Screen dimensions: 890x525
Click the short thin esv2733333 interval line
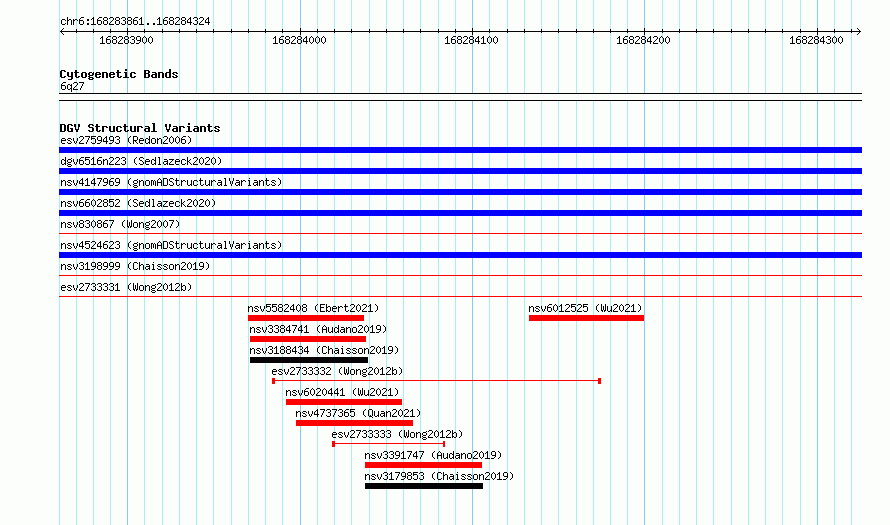click(x=389, y=444)
